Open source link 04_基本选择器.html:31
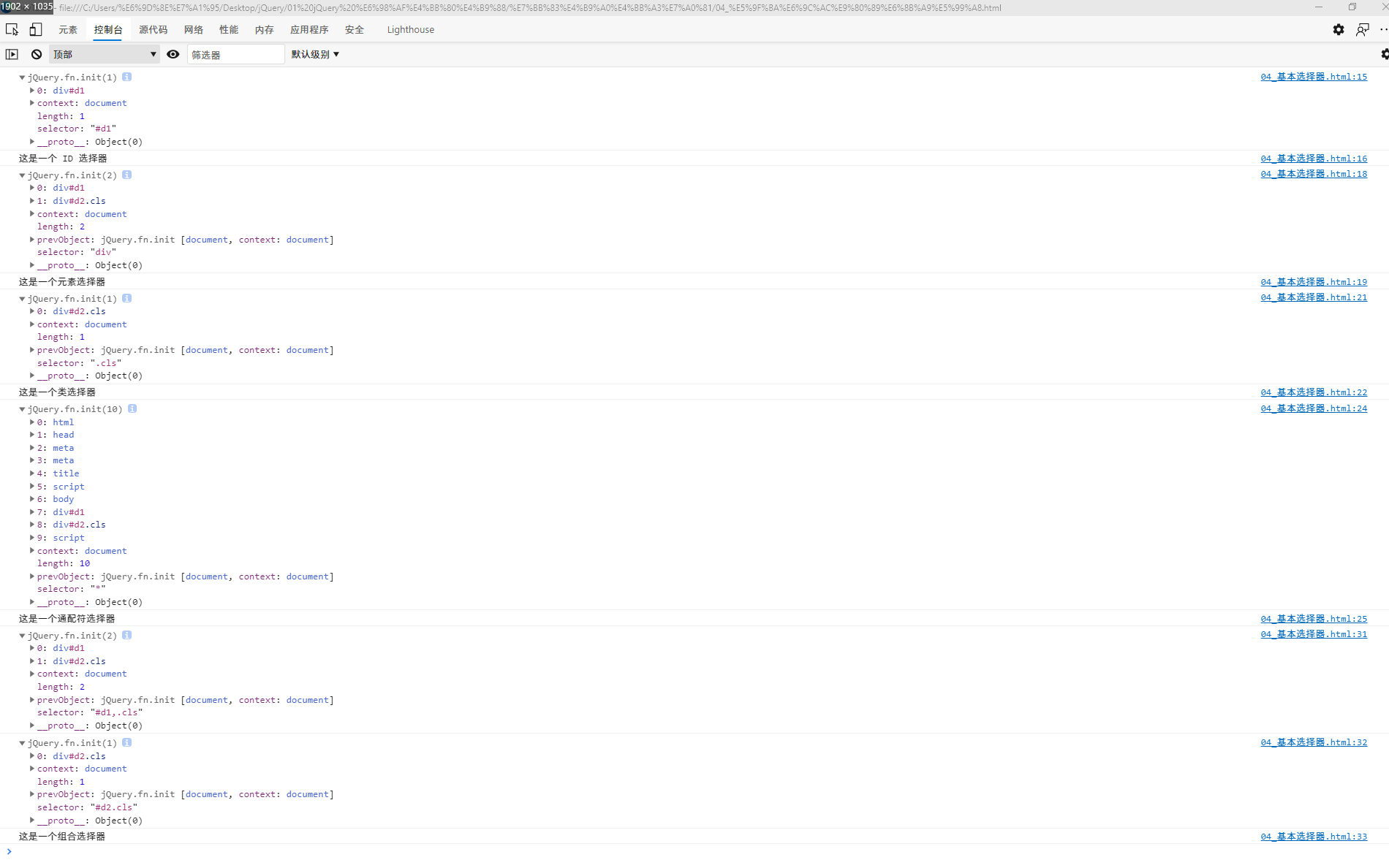Viewport: 1389px width, 868px height. click(1314, 634)
